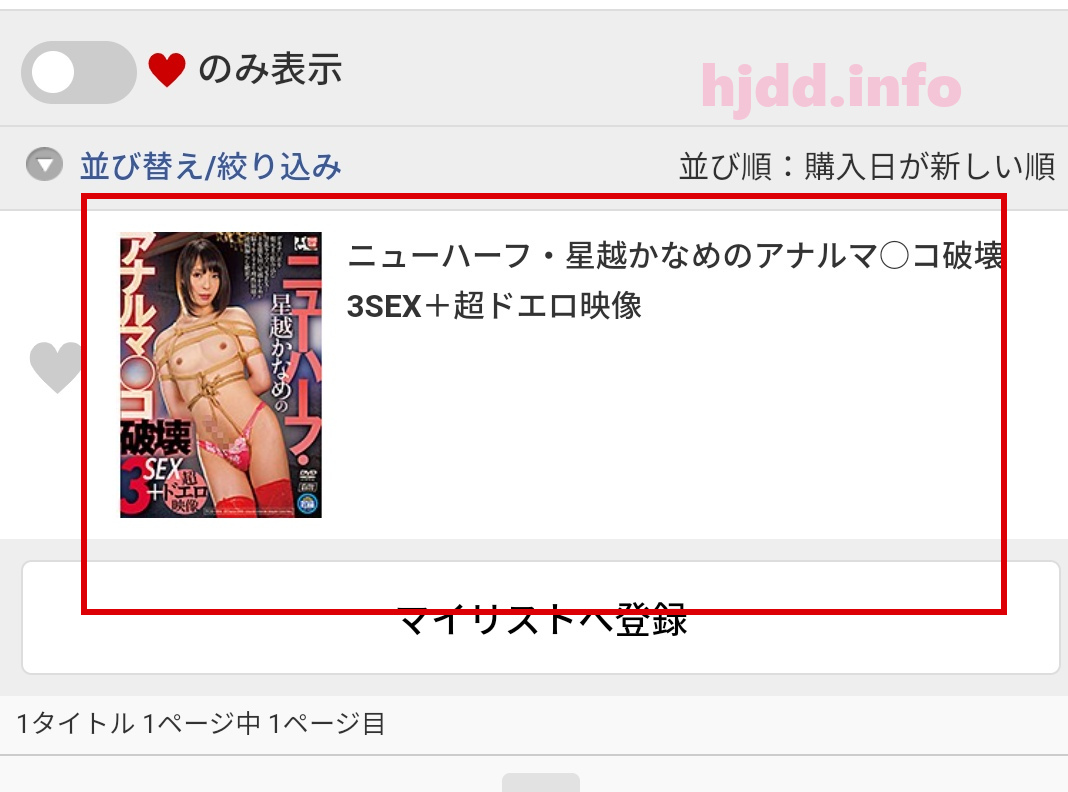
Task: Click the 1タイトル 1ページ中 1ページ目 page info
Action: pos(201,724)
